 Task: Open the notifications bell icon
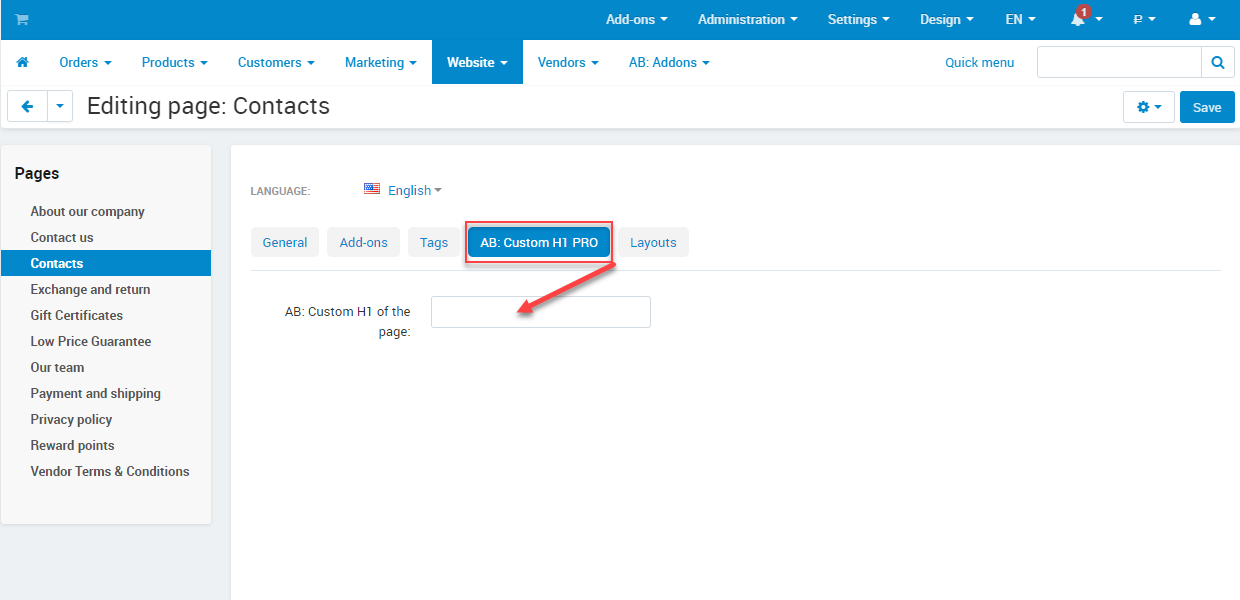[1079, 20]
